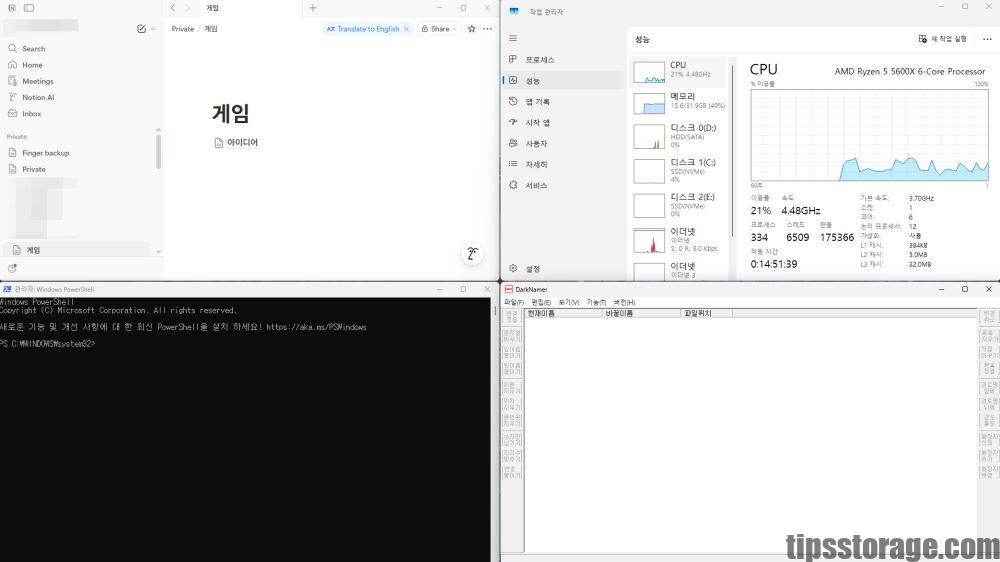Screen dimensions: 1000x562
Task: Open Task Manager settings (설정)
Action: (x=532, y=268)
